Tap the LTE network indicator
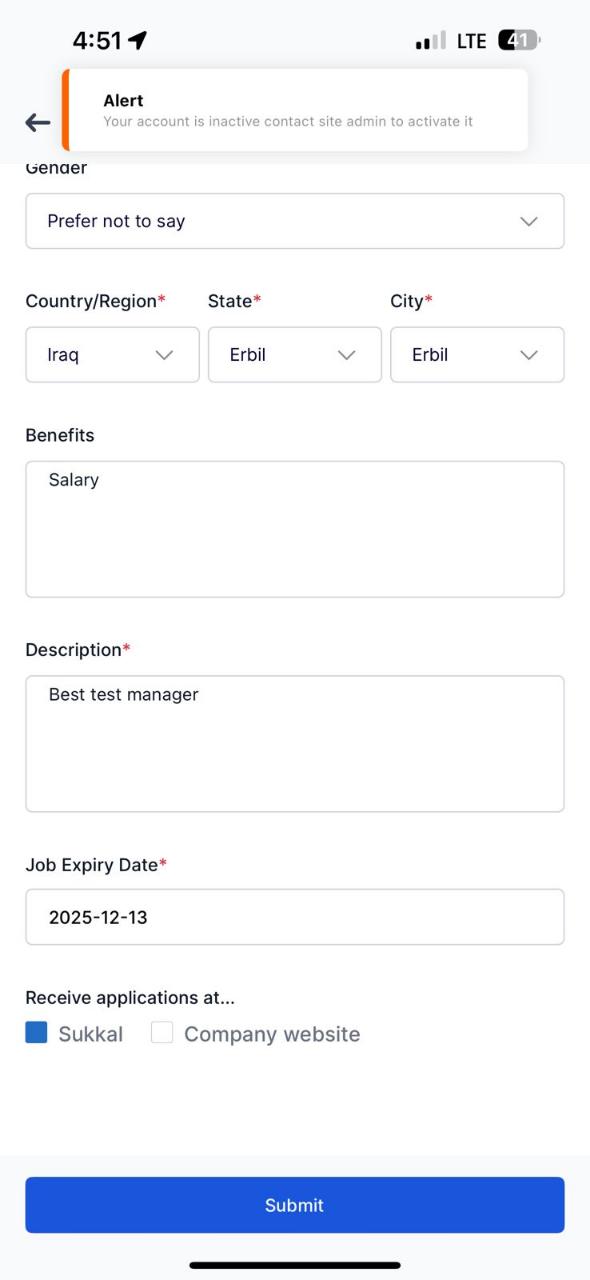590x1280 pixels. [x=472, y=41]
